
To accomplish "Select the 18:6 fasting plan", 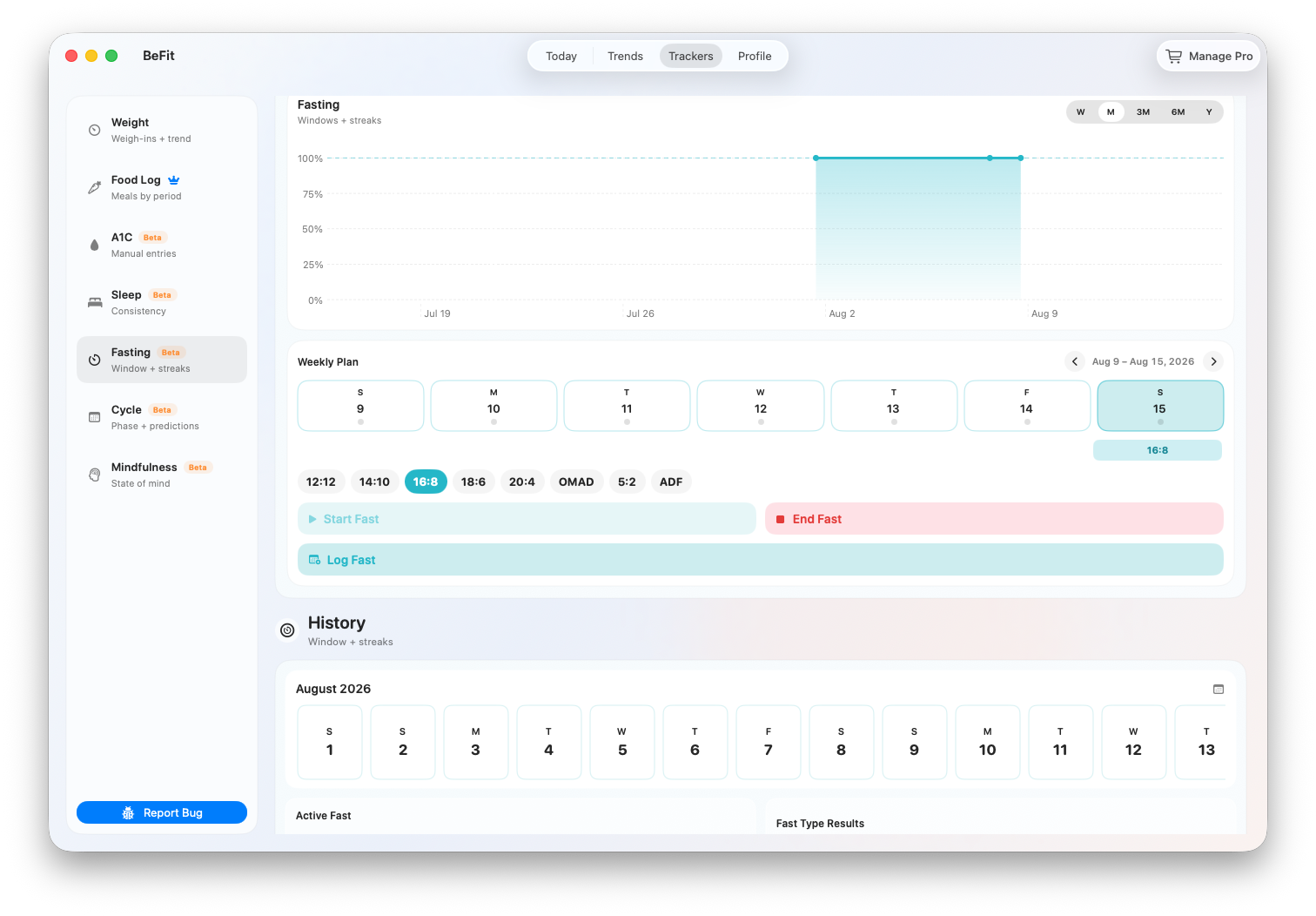I will 473,482.
